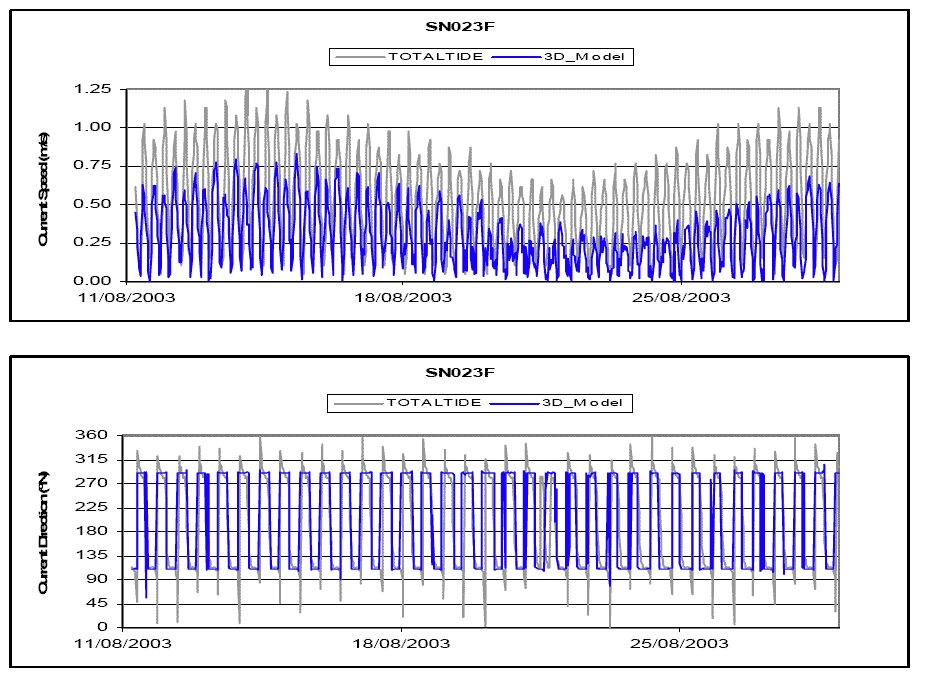Click the 360 tick label on direction axis
Screen dimensions: 925x679
[97, 435]
